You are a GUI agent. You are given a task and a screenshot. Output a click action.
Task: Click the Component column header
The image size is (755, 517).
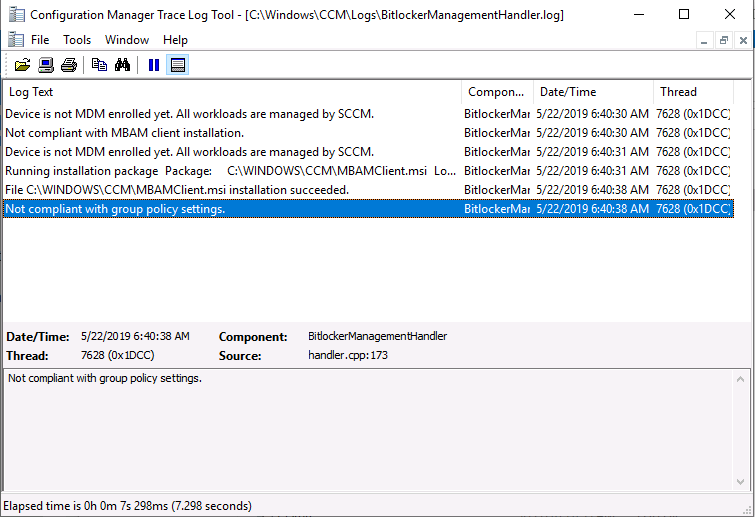click(497, 92)
